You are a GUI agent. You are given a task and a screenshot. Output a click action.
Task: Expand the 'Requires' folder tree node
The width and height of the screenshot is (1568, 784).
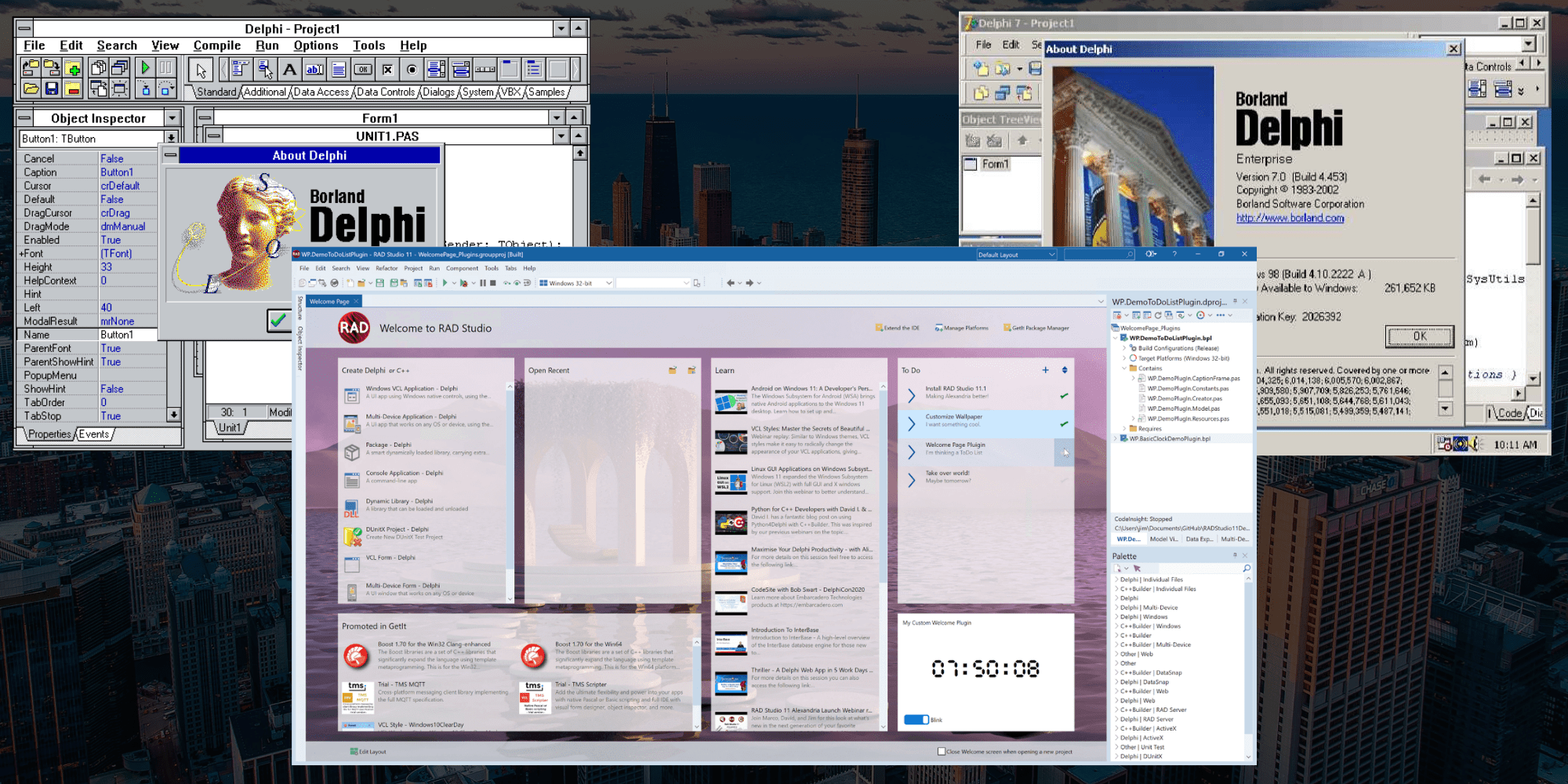click(1124, 429)
